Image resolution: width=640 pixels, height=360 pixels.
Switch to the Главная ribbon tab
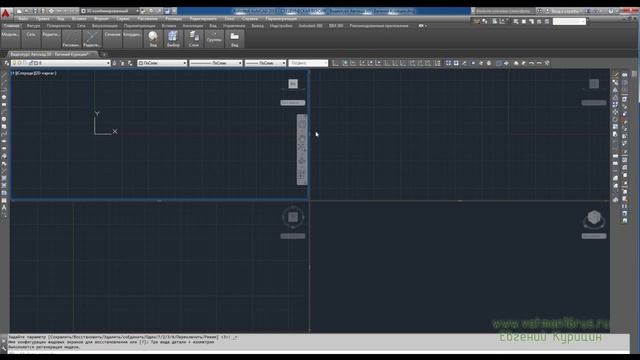tap(11, 26)
